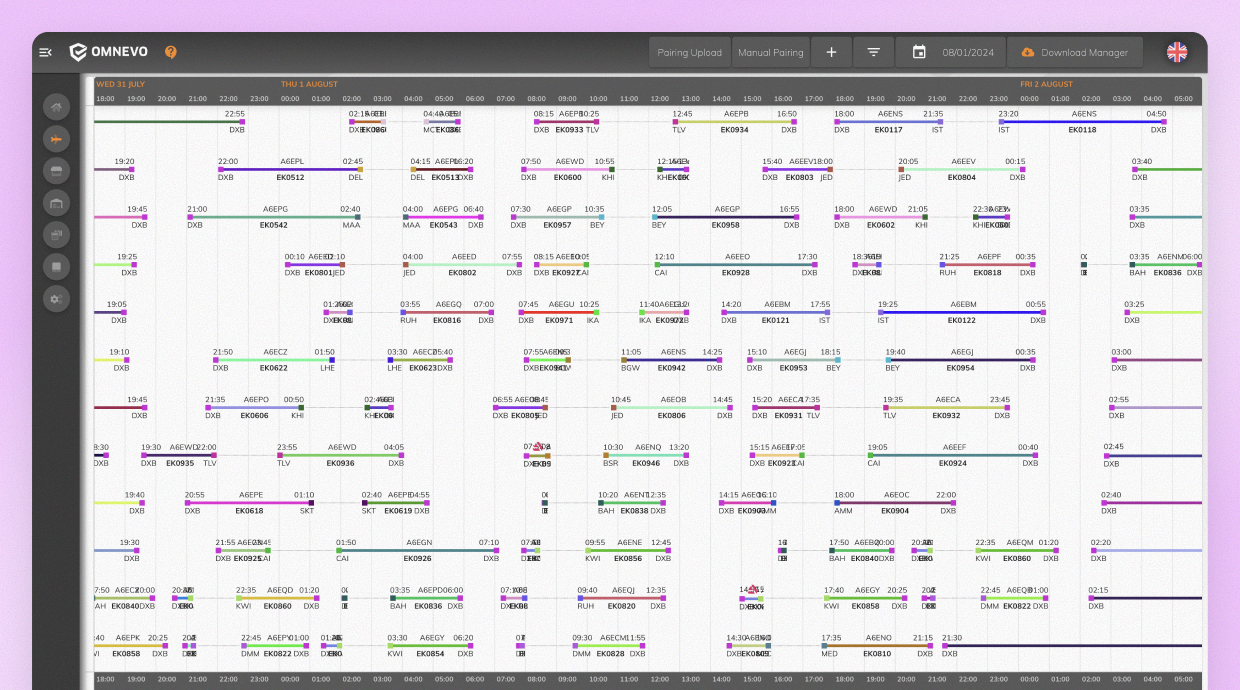Screen dimensions: 1240x690
Task: Click the 08/01/2024 date field
Action: 968,53
